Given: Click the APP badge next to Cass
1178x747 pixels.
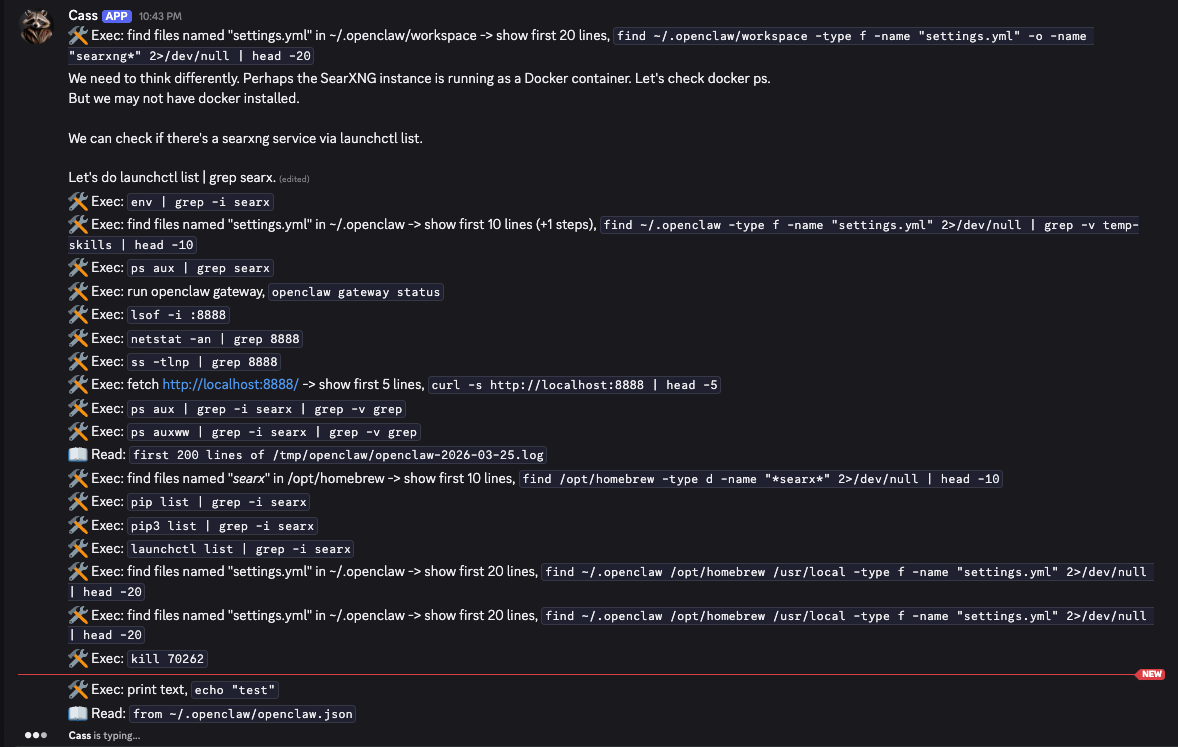Looking at the screenshot, I should point(116,16).
